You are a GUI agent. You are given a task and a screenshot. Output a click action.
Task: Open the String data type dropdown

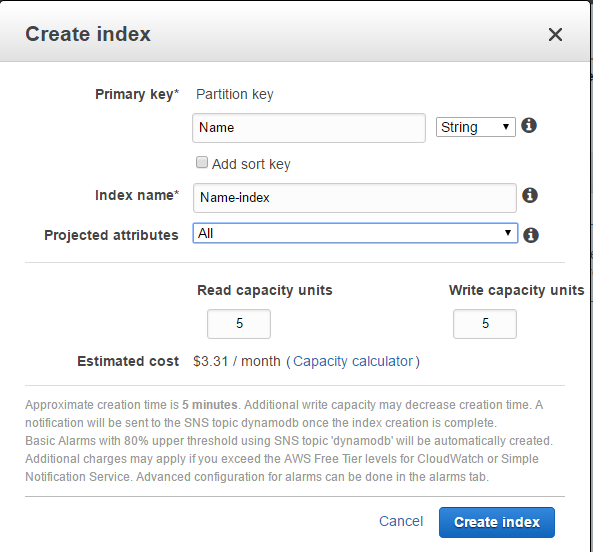tap(476, 127)
